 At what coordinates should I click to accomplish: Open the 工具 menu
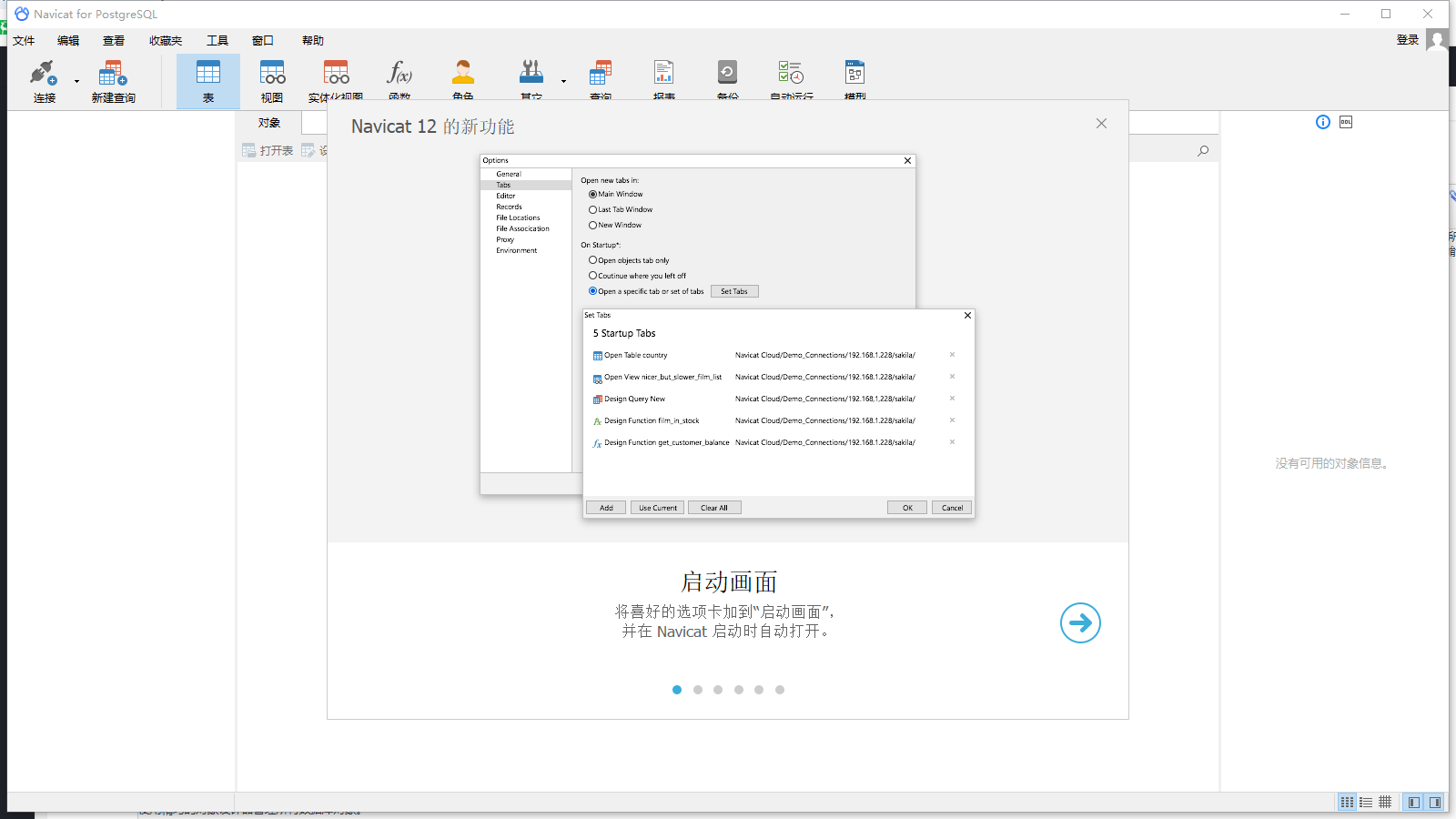[x=217, y=40]
